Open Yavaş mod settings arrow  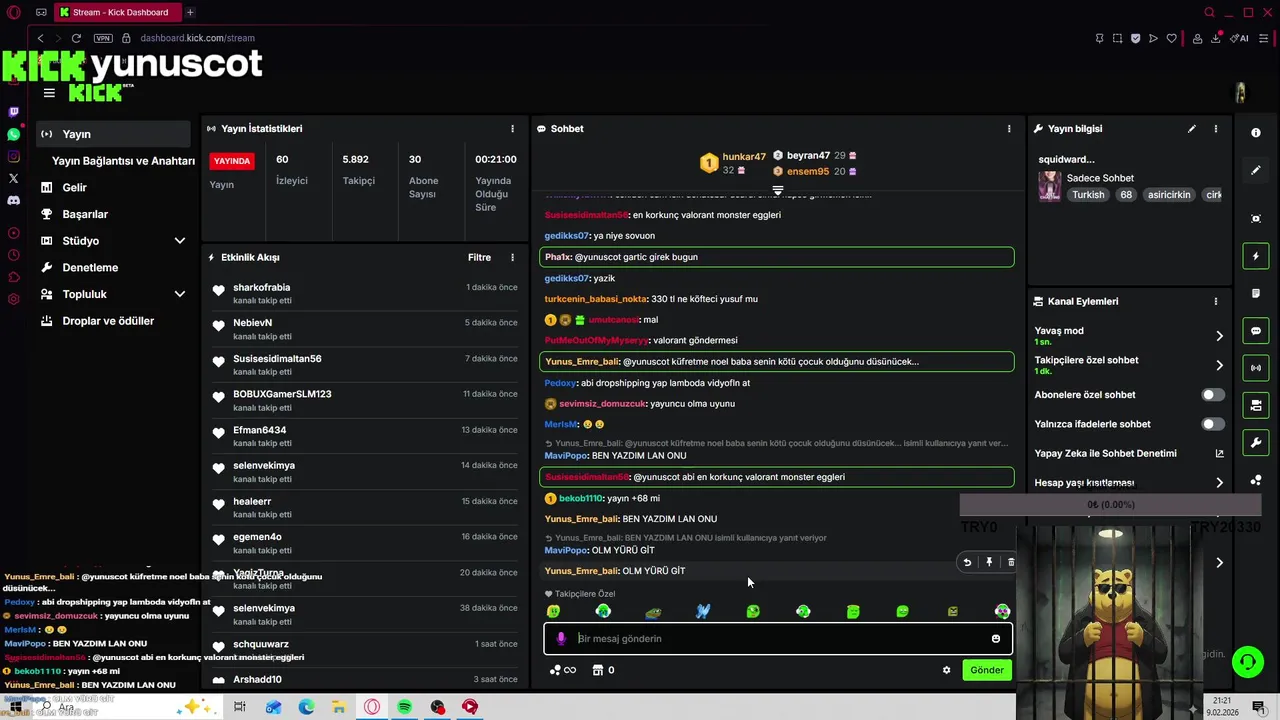[x=1219, y=336]
